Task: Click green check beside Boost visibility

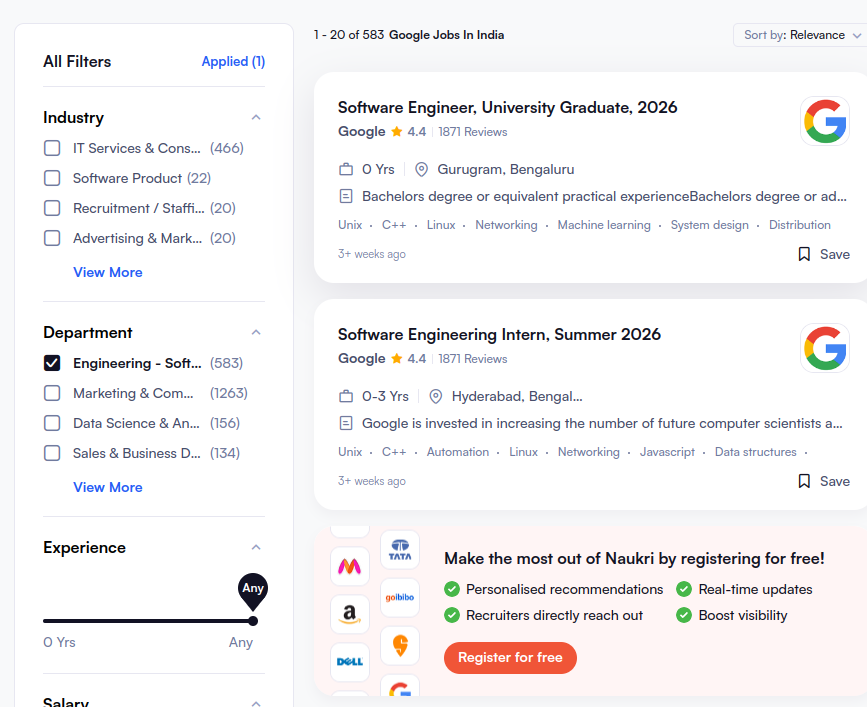Action: click(x=684, y=615)
